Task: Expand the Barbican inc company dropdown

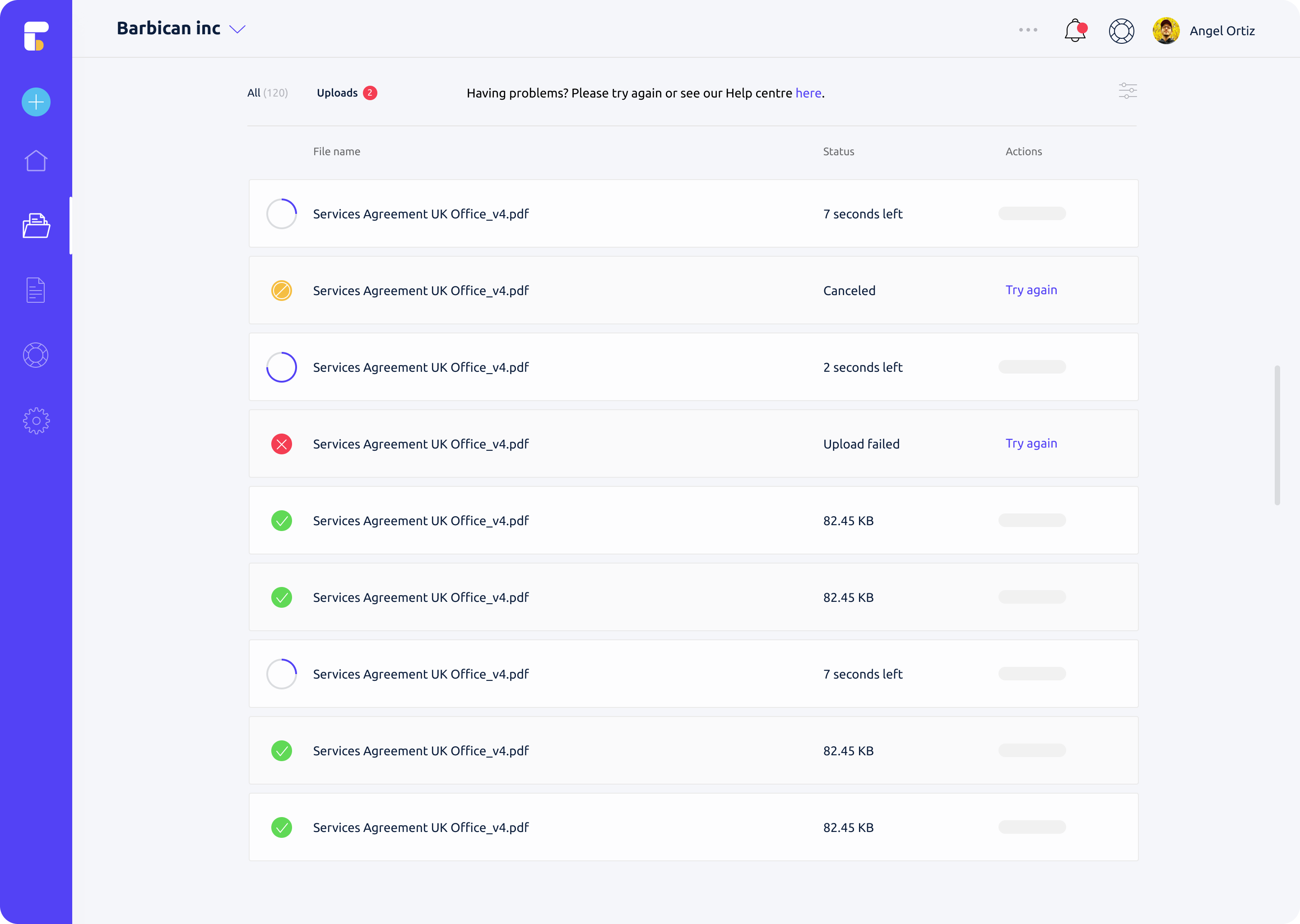Action: [237, 29]
